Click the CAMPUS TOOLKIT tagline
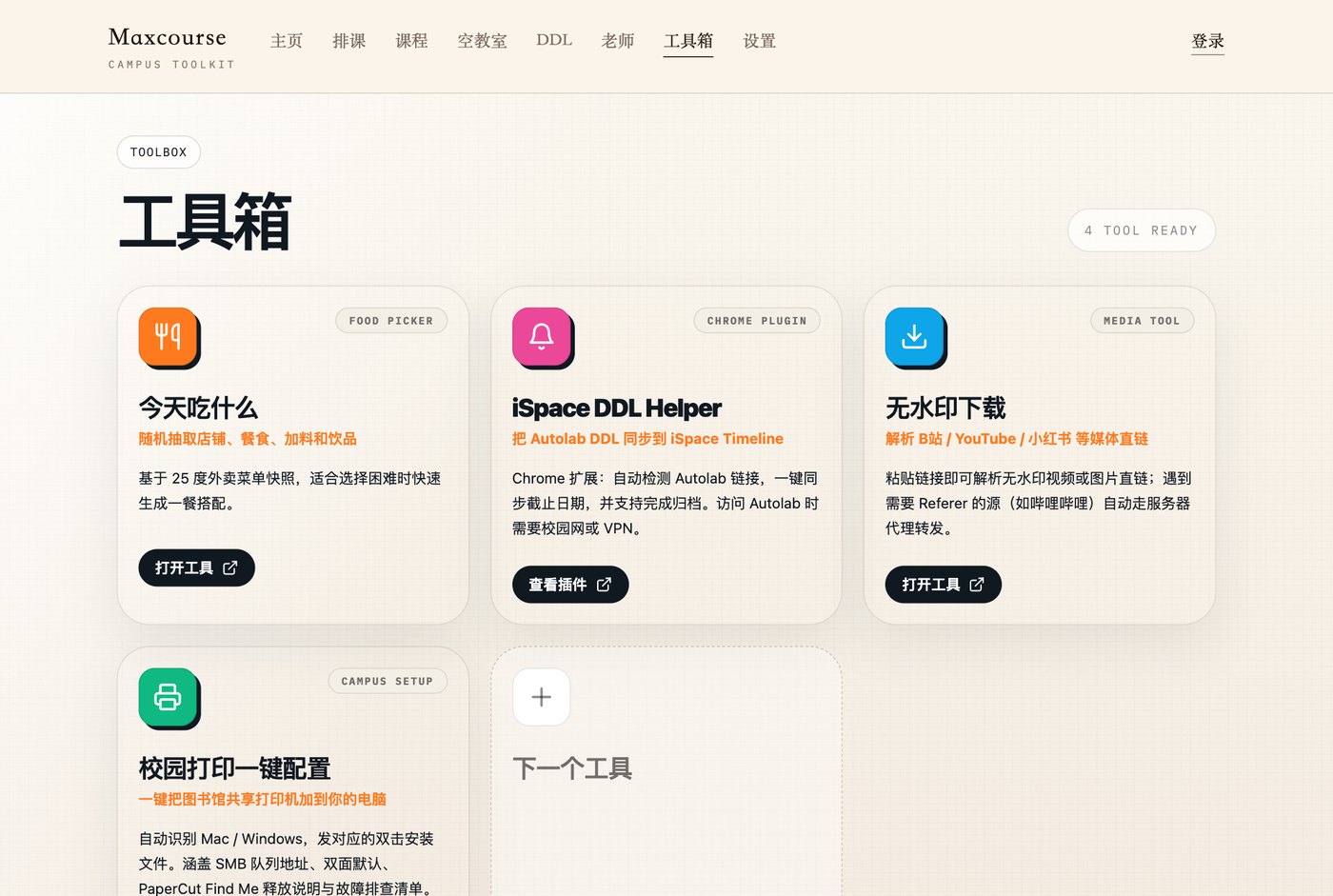 171,65
